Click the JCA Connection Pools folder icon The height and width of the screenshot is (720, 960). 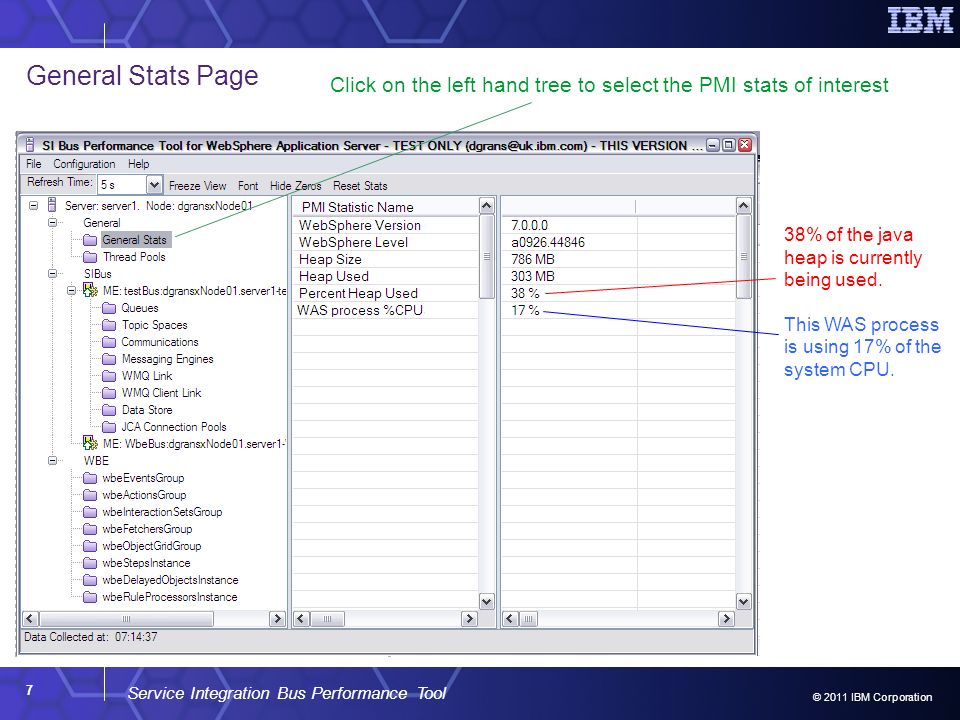click(109, 427)
